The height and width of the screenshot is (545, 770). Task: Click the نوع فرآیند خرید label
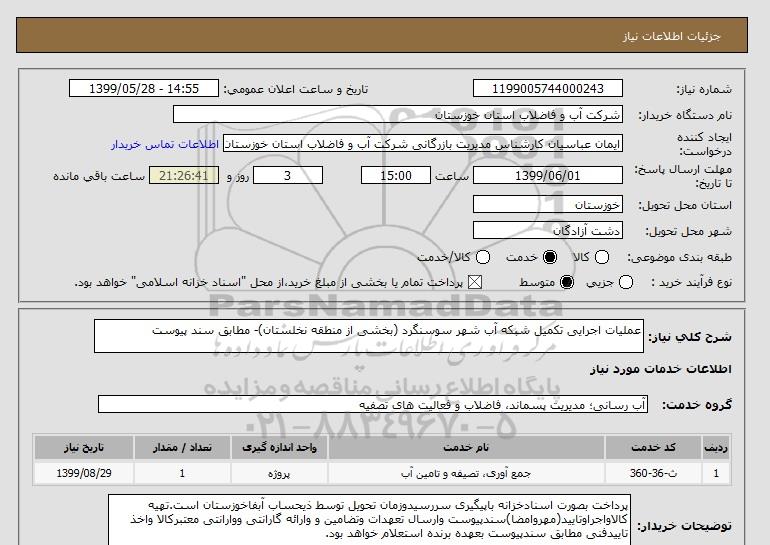point(691,282)
